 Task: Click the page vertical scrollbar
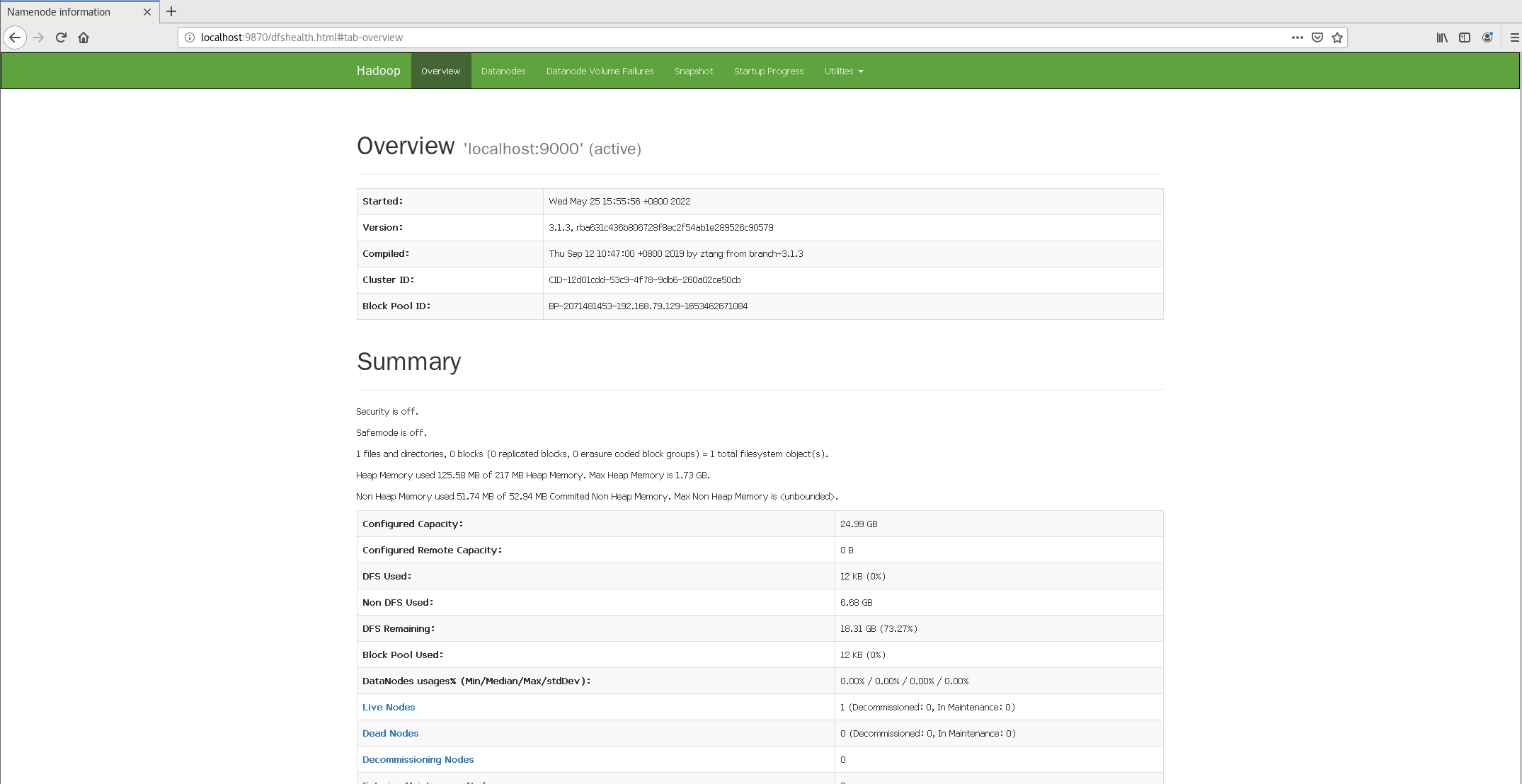point(1520,417)
